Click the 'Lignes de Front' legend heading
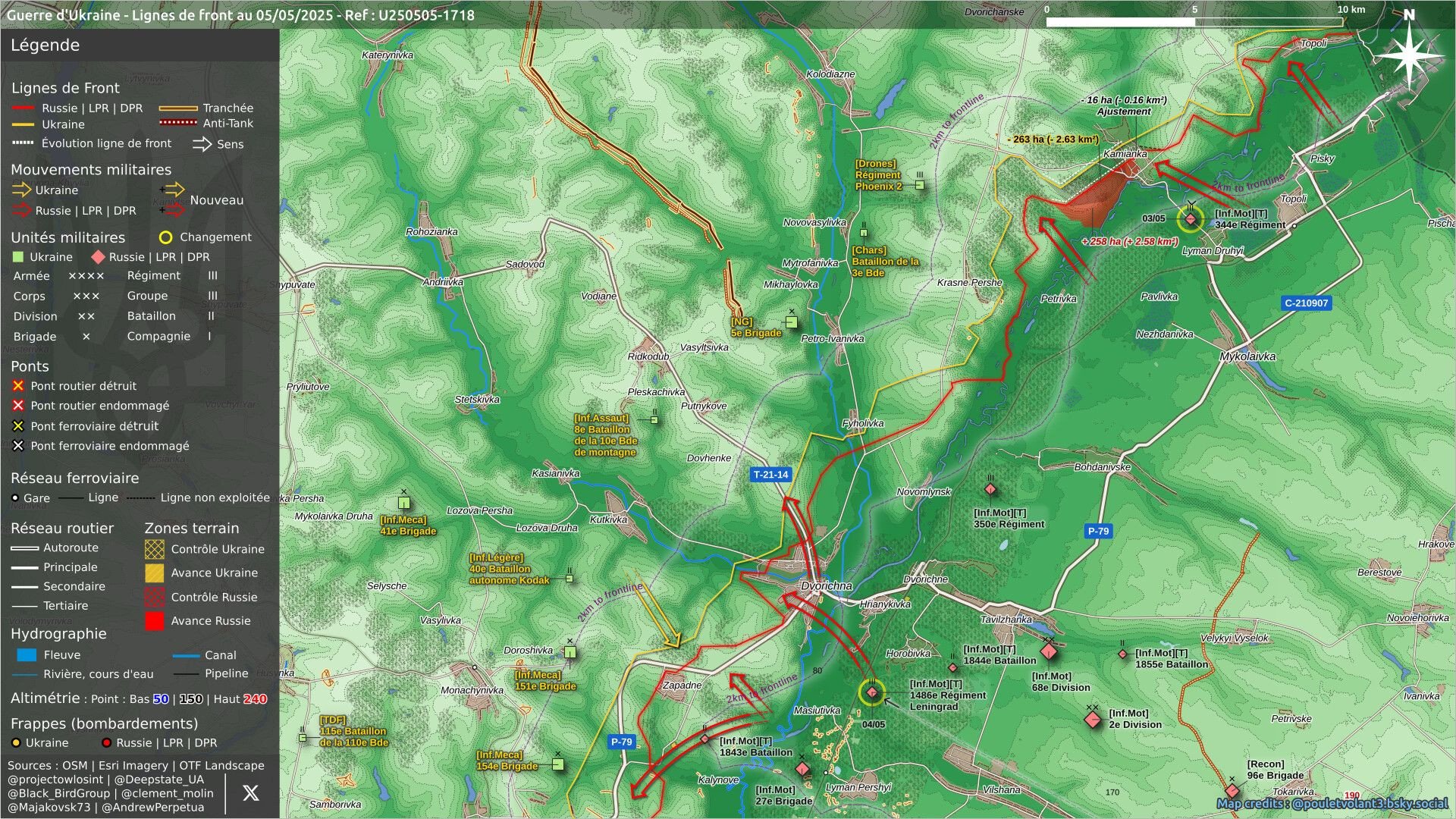The image size is (1456, 819). 65,88
